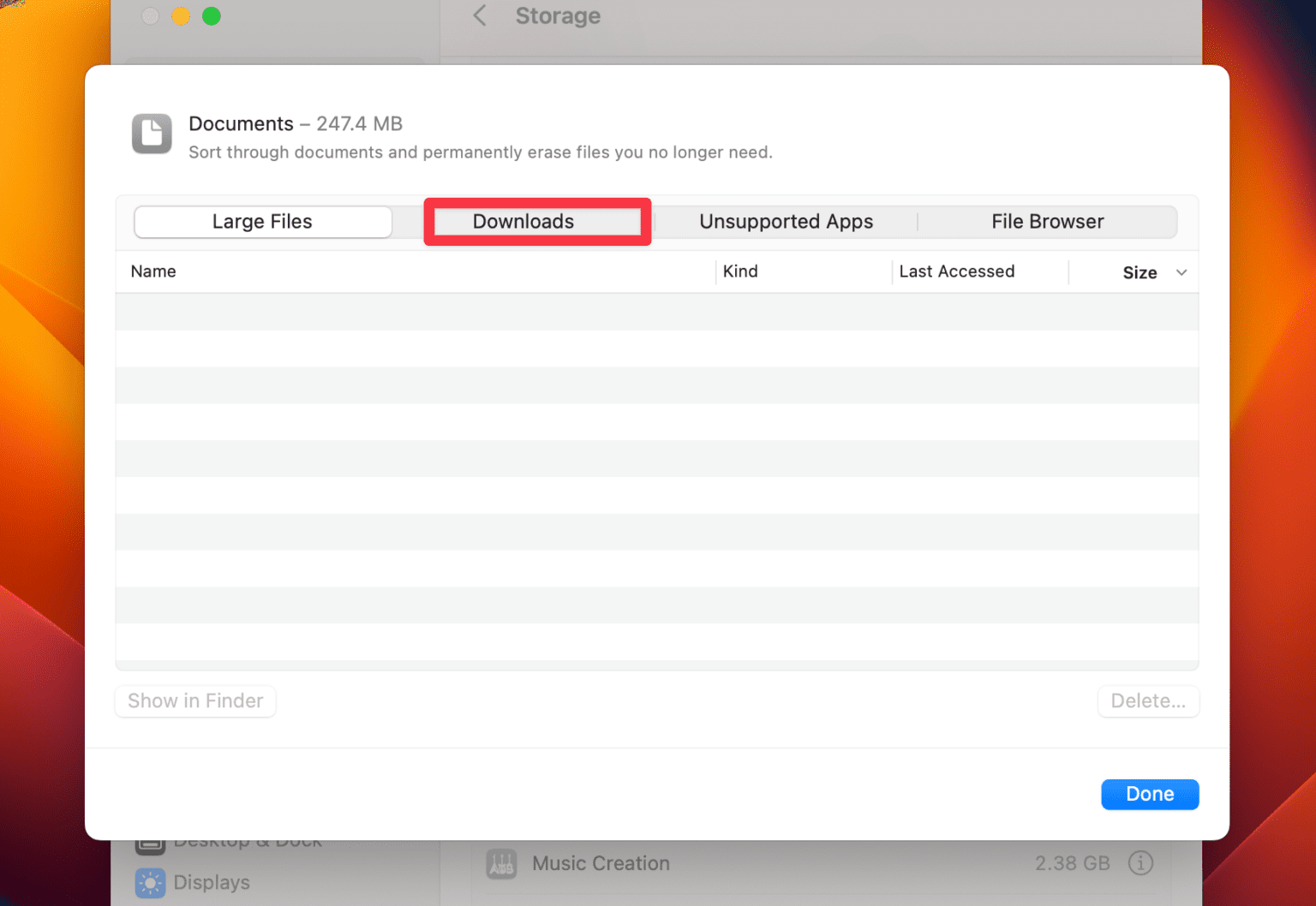Sort files by the Name column
The image size is (1316, 906).
pos(153,271)
